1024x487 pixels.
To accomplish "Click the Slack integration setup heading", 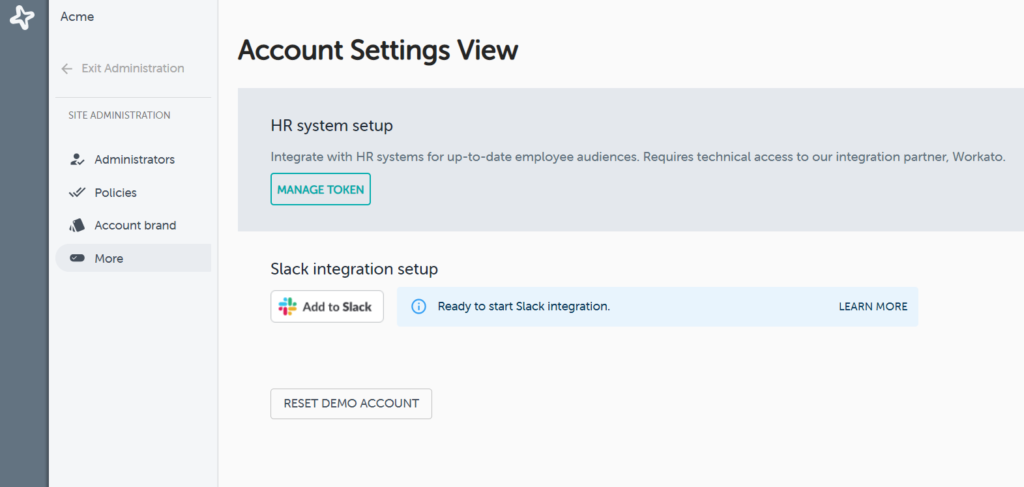I will 354,269.
